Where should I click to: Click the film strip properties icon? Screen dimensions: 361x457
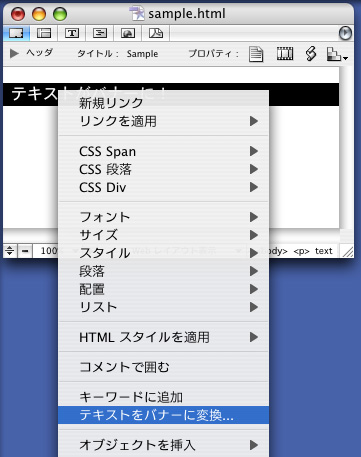(x=285, y=54)
